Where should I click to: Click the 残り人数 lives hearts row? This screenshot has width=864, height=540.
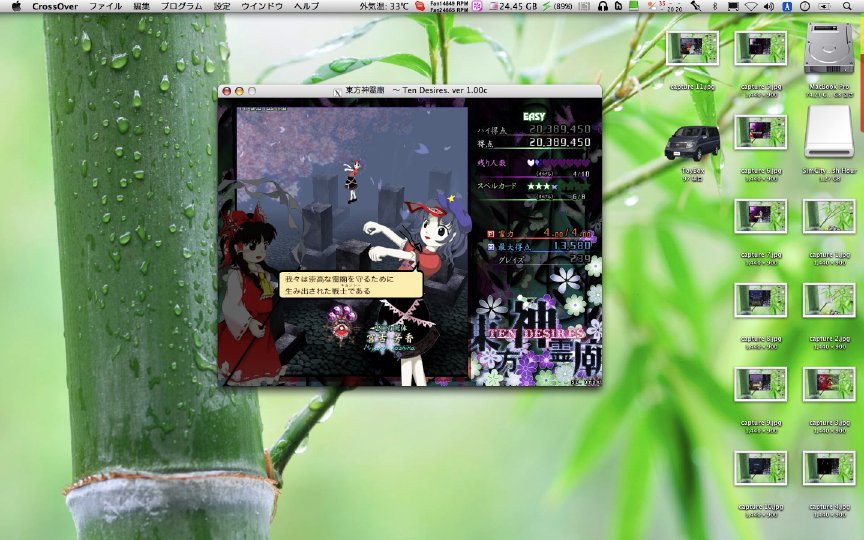(x=559, y=163)
